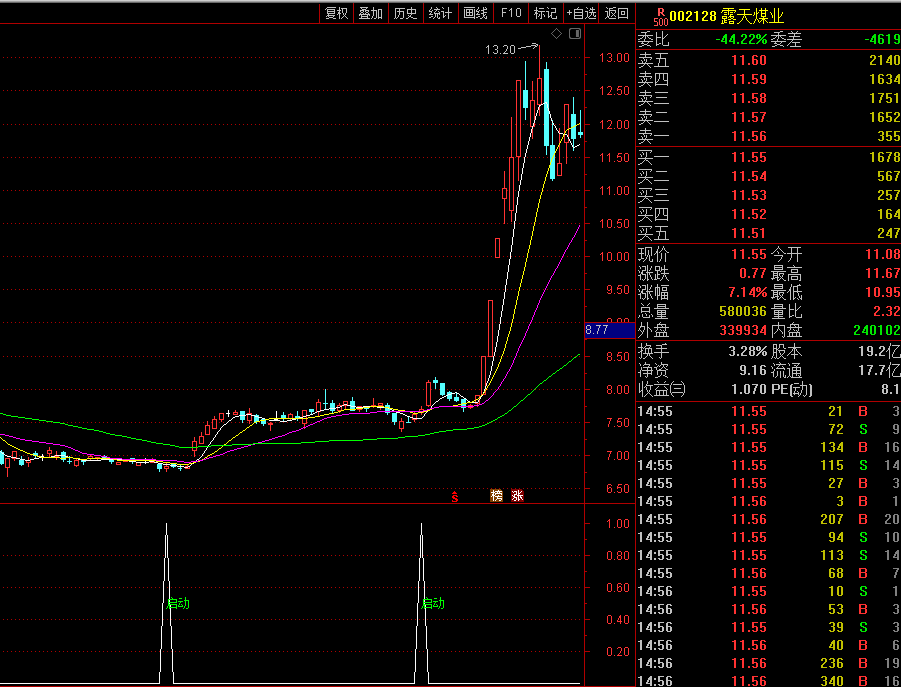The image size is (901, 687).
Task: Click 买五 price 11.51
Action: click(x=749, y=233)
